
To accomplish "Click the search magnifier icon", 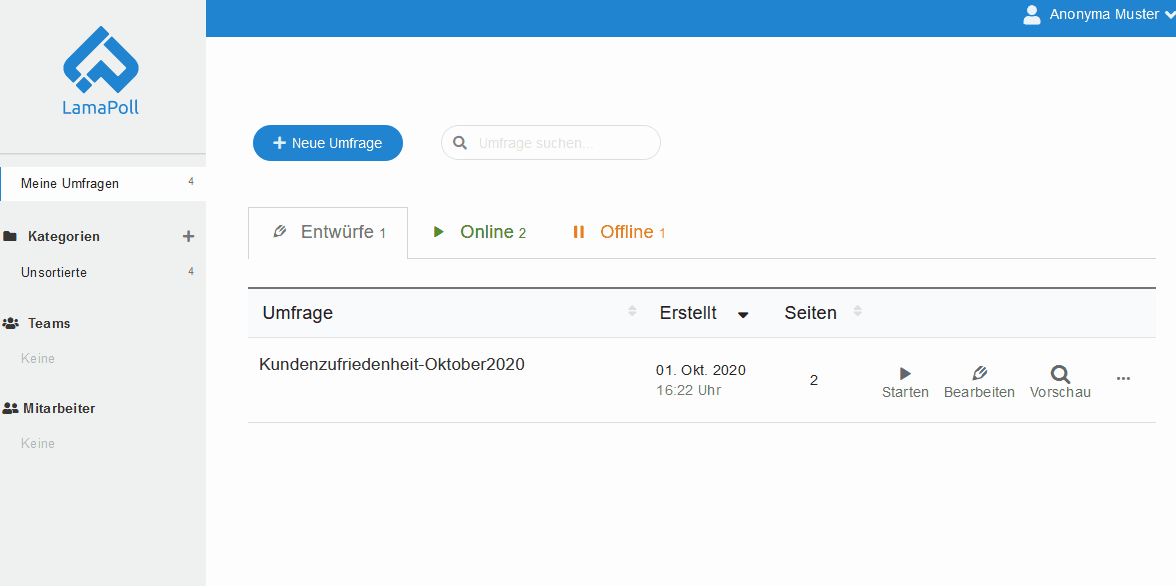I will click(x=461, y=143).
